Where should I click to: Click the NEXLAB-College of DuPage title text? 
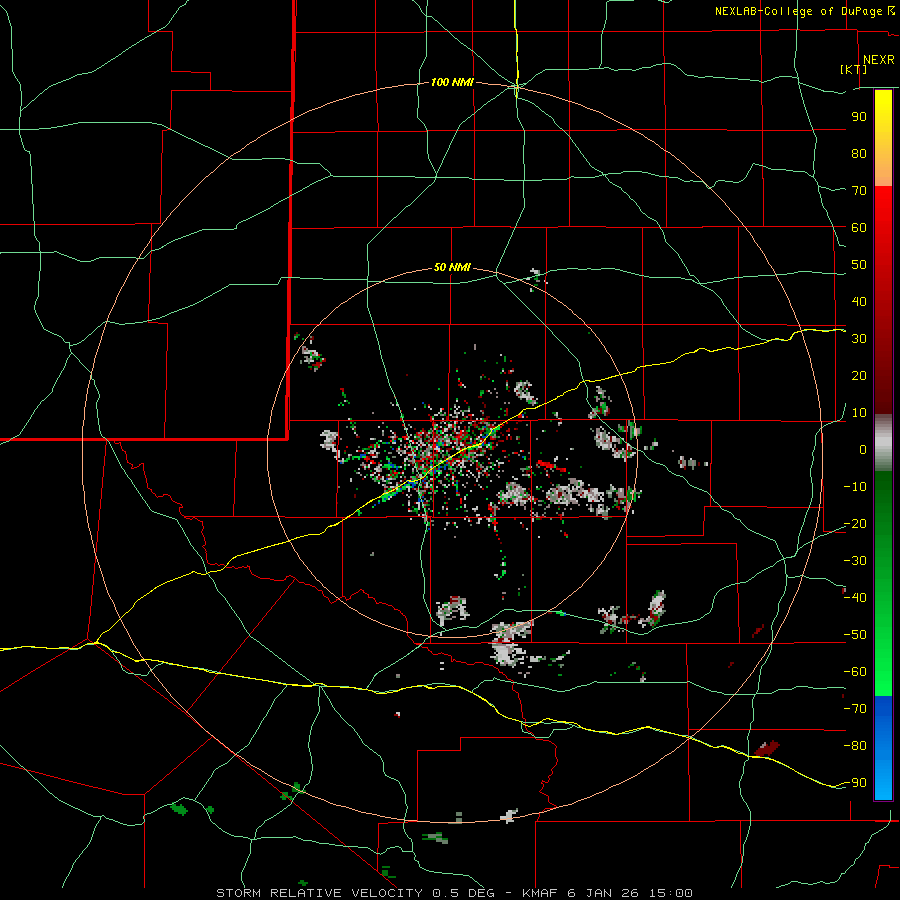[801, 11]
